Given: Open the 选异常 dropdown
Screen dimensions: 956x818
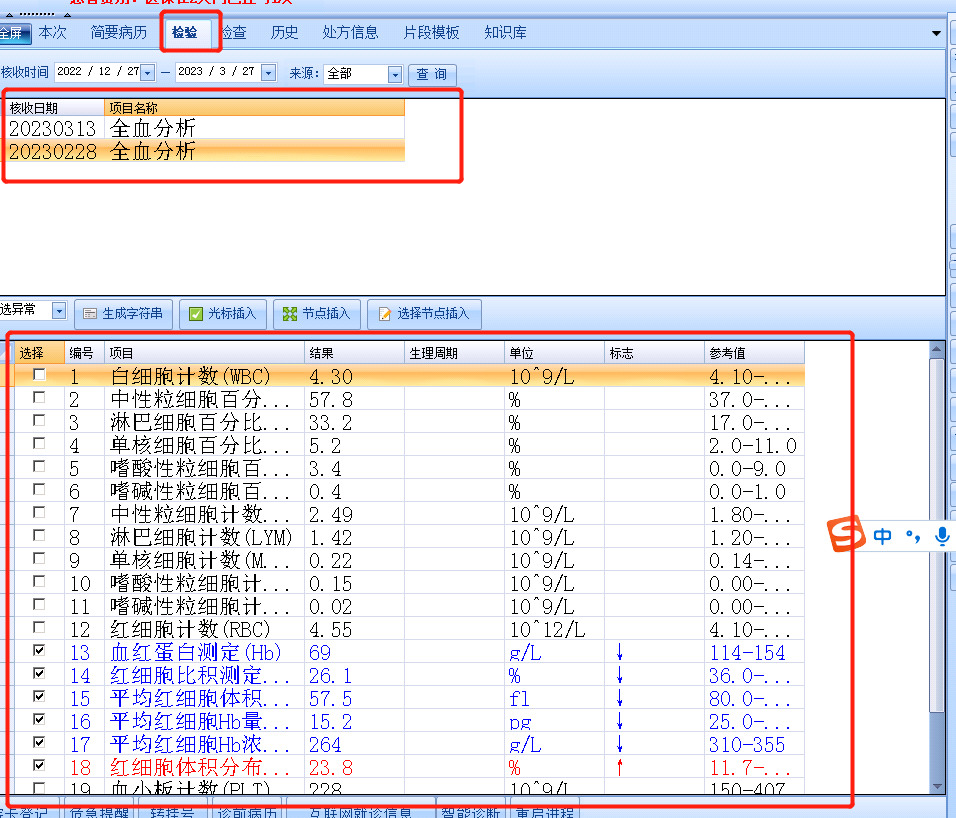Looking at the screenshot, I should (x=59, y=311).
